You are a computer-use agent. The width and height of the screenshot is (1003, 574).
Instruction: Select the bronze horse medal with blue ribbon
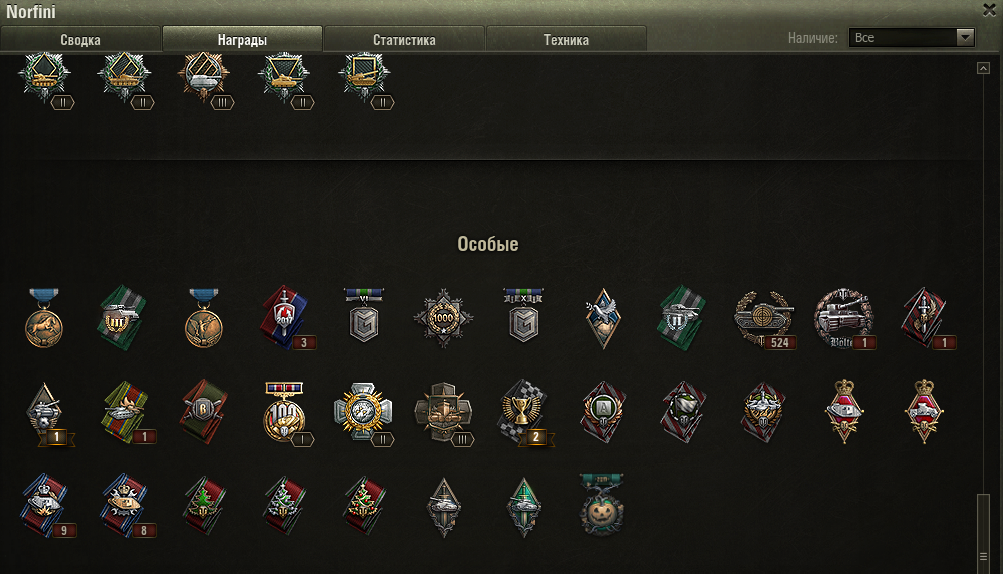(x=43, y=318)
